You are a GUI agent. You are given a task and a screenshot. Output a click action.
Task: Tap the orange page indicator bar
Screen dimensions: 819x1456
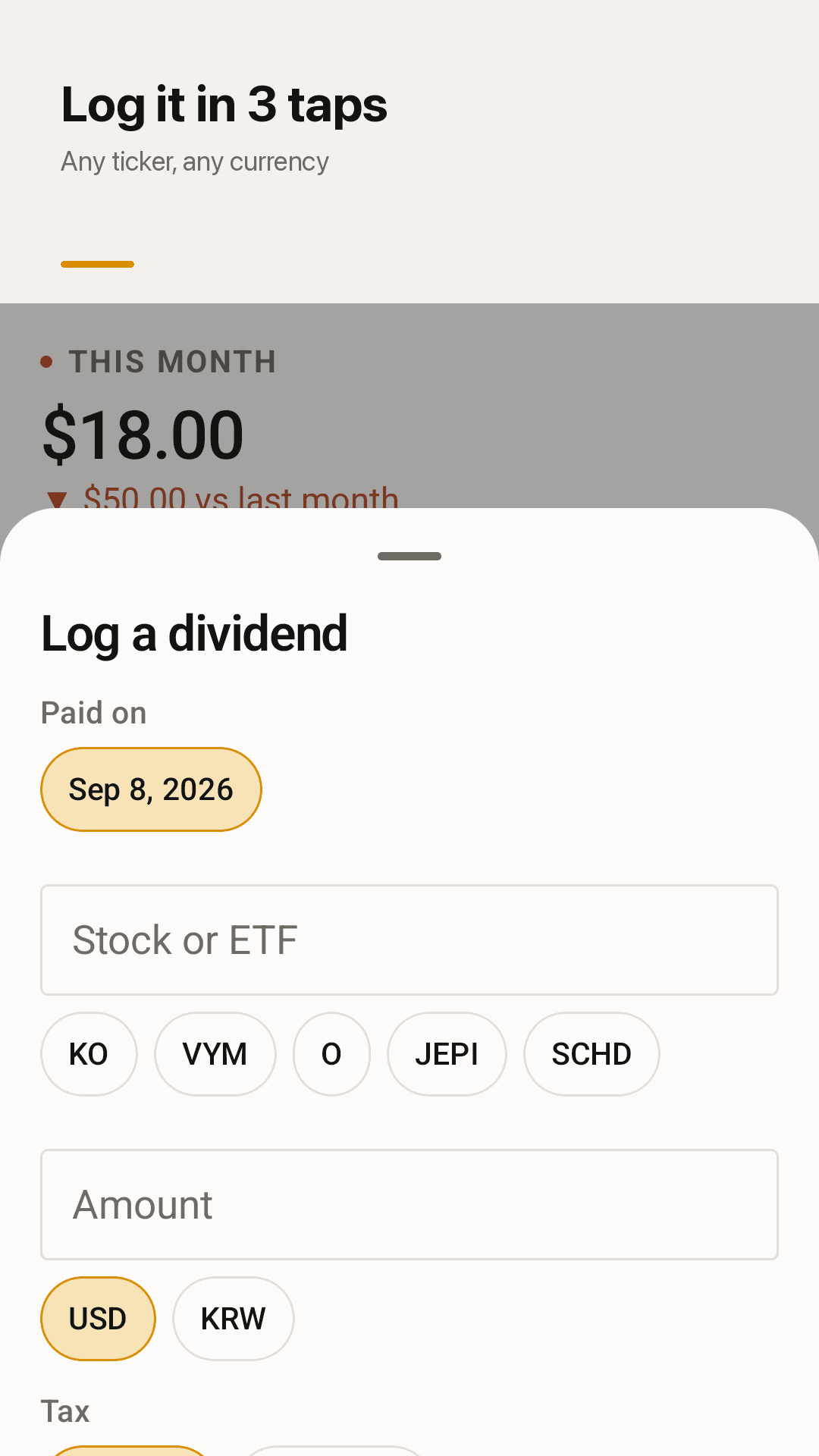point(97,264)
